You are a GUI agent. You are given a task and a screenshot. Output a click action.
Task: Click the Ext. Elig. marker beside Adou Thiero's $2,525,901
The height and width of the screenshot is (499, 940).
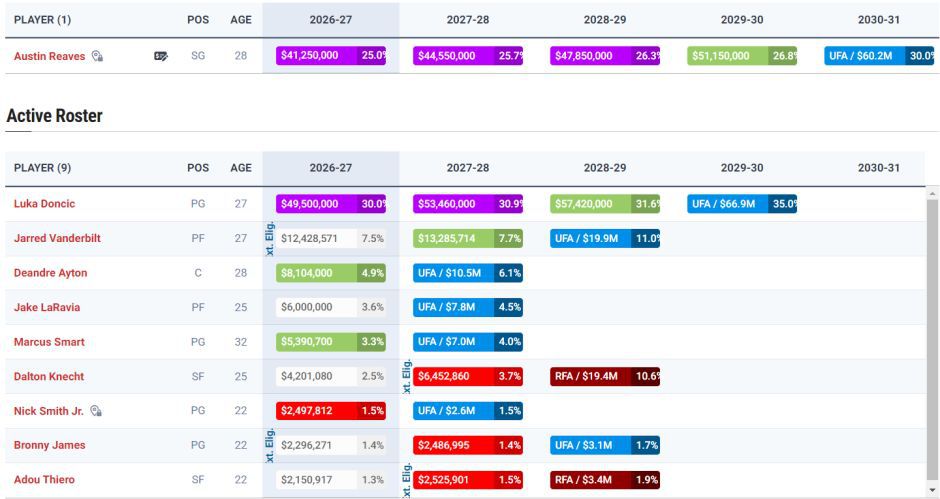pos(407,480)
